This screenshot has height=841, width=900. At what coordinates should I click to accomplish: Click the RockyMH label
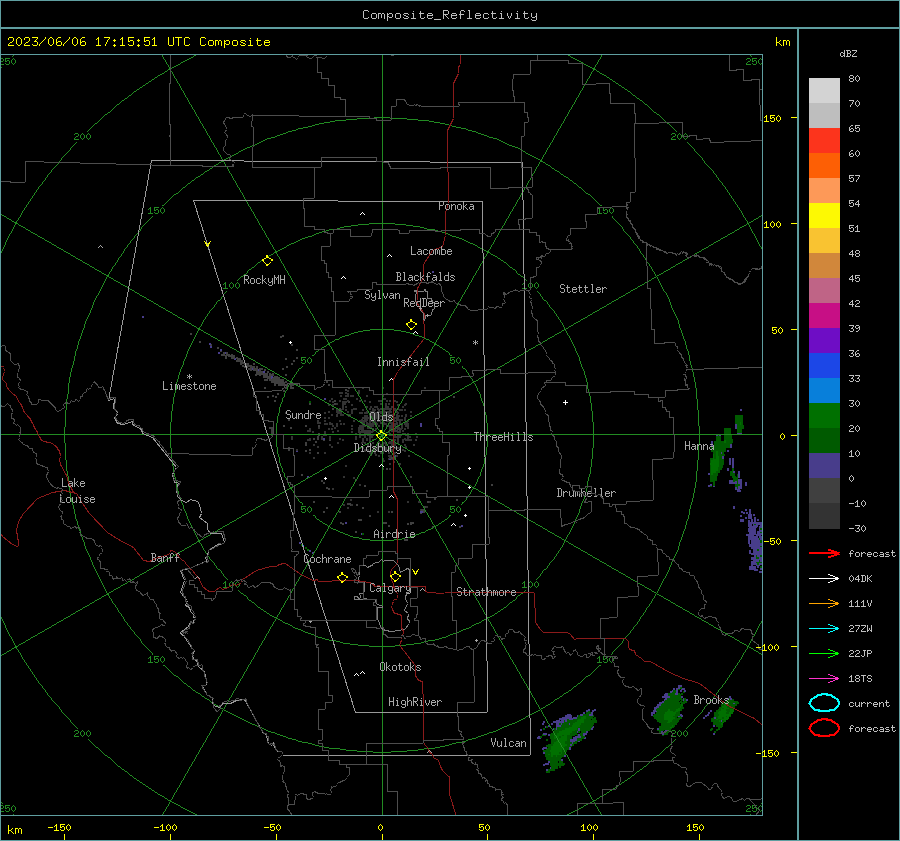(x=264, y=280)
